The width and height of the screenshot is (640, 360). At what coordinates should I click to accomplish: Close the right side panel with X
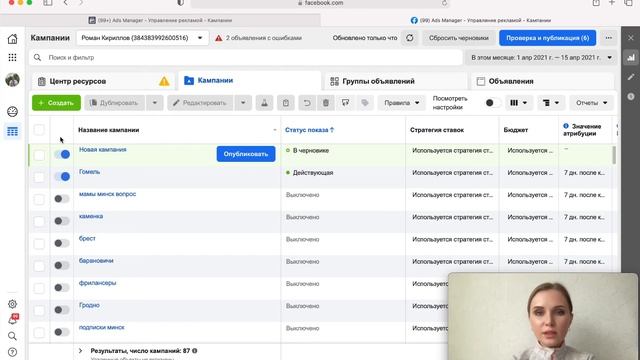(631, 38)
